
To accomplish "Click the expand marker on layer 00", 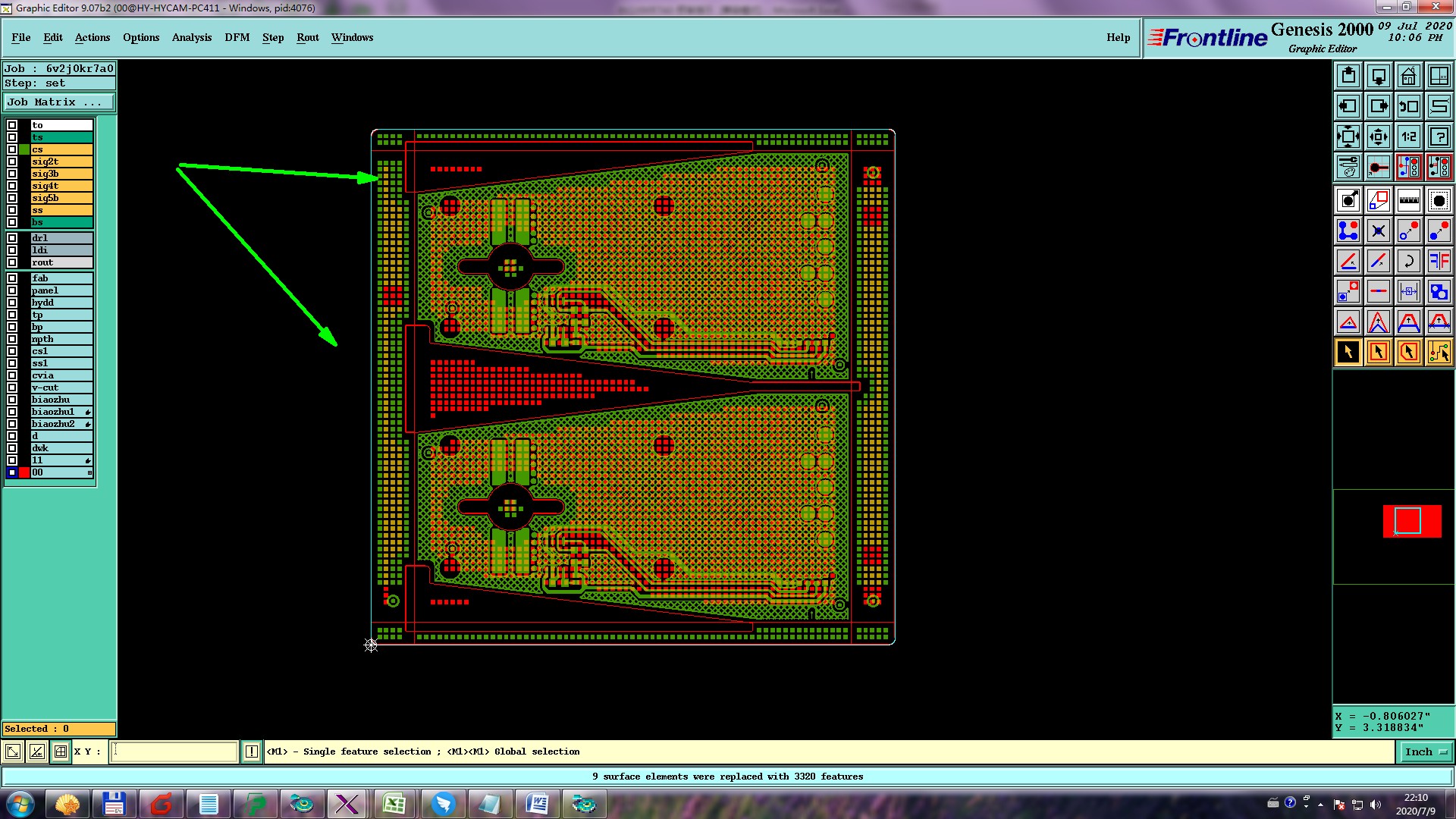I will [89, 472].
